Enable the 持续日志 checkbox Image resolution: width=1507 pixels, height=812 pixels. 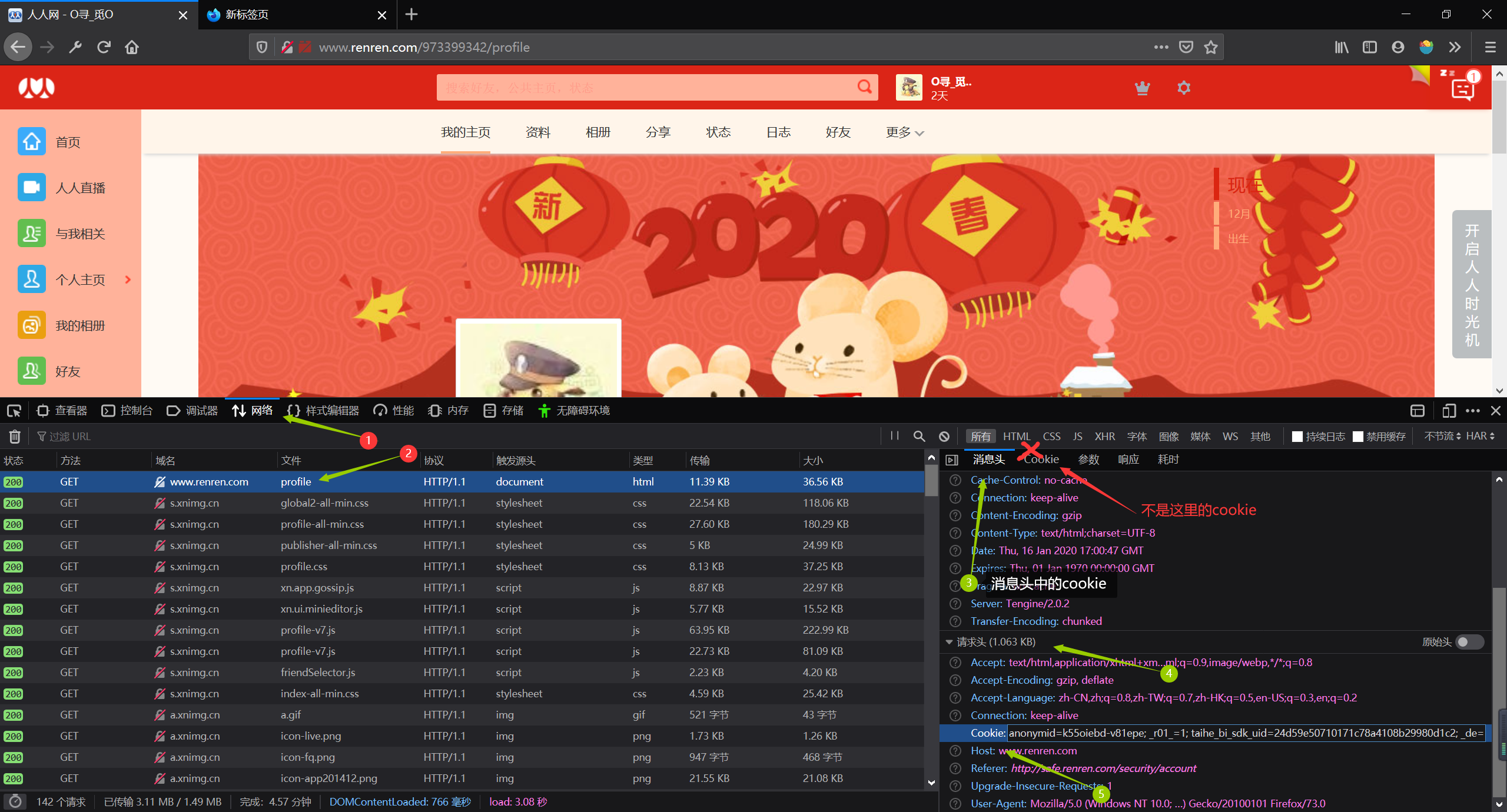coord(1297,436)
